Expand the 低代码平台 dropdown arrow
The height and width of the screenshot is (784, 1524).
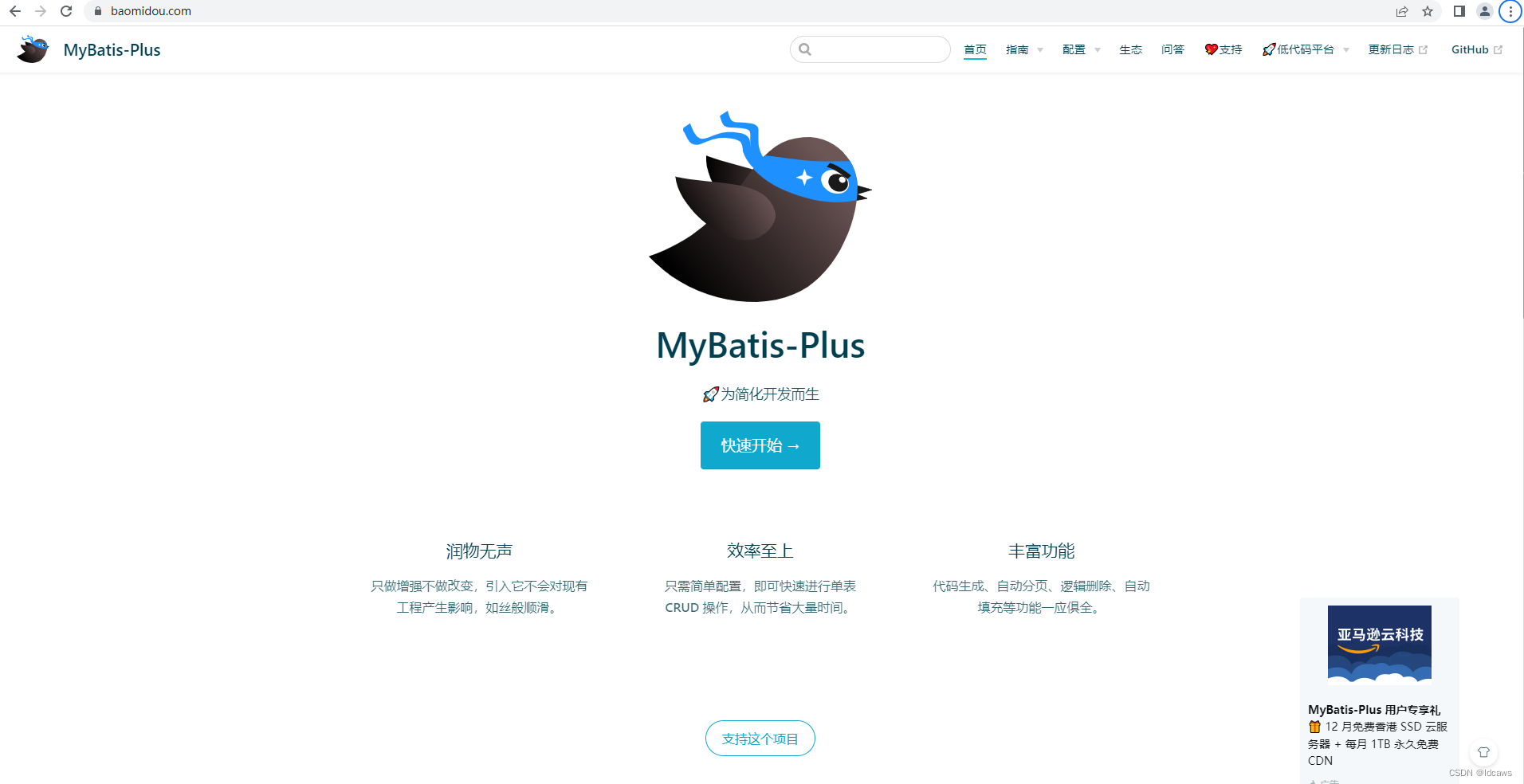(x=1346, y=50)
